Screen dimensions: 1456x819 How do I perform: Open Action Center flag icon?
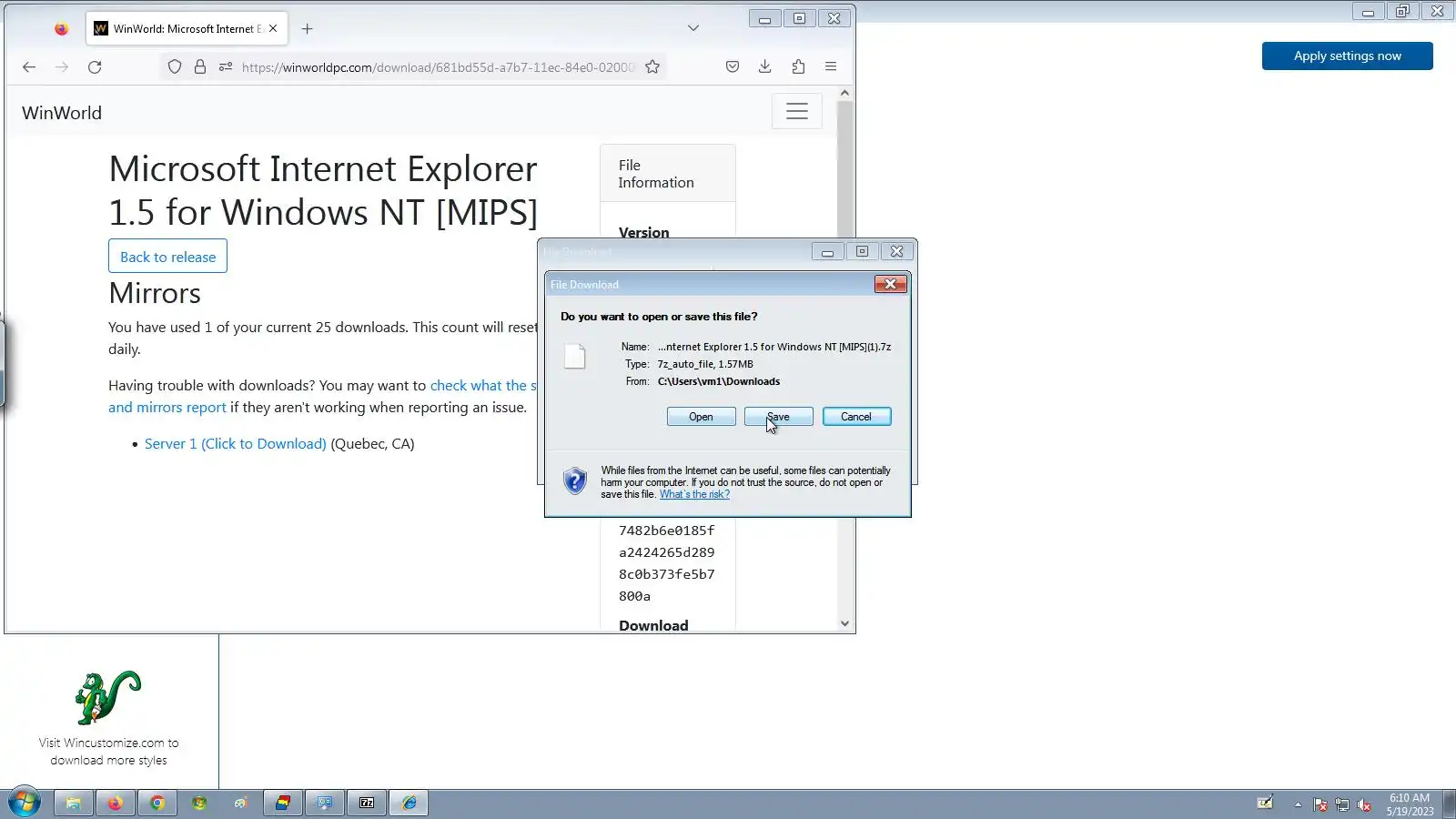(x=1320, y=804)
